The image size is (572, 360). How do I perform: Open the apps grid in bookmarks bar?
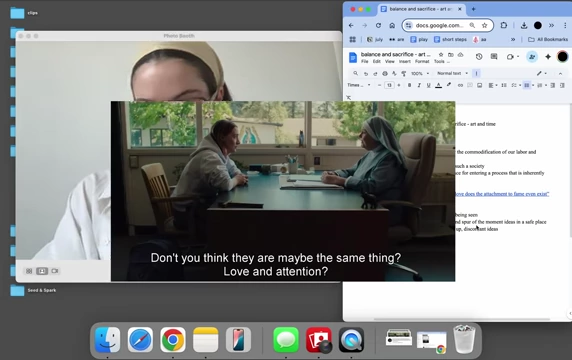point(352,39)
